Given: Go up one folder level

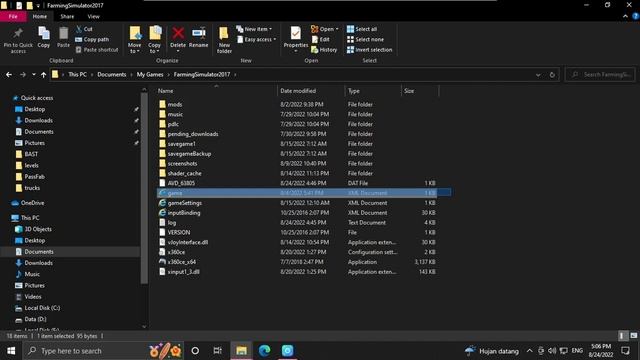Looking at the screenshot, I should click(x=43, y=75).
